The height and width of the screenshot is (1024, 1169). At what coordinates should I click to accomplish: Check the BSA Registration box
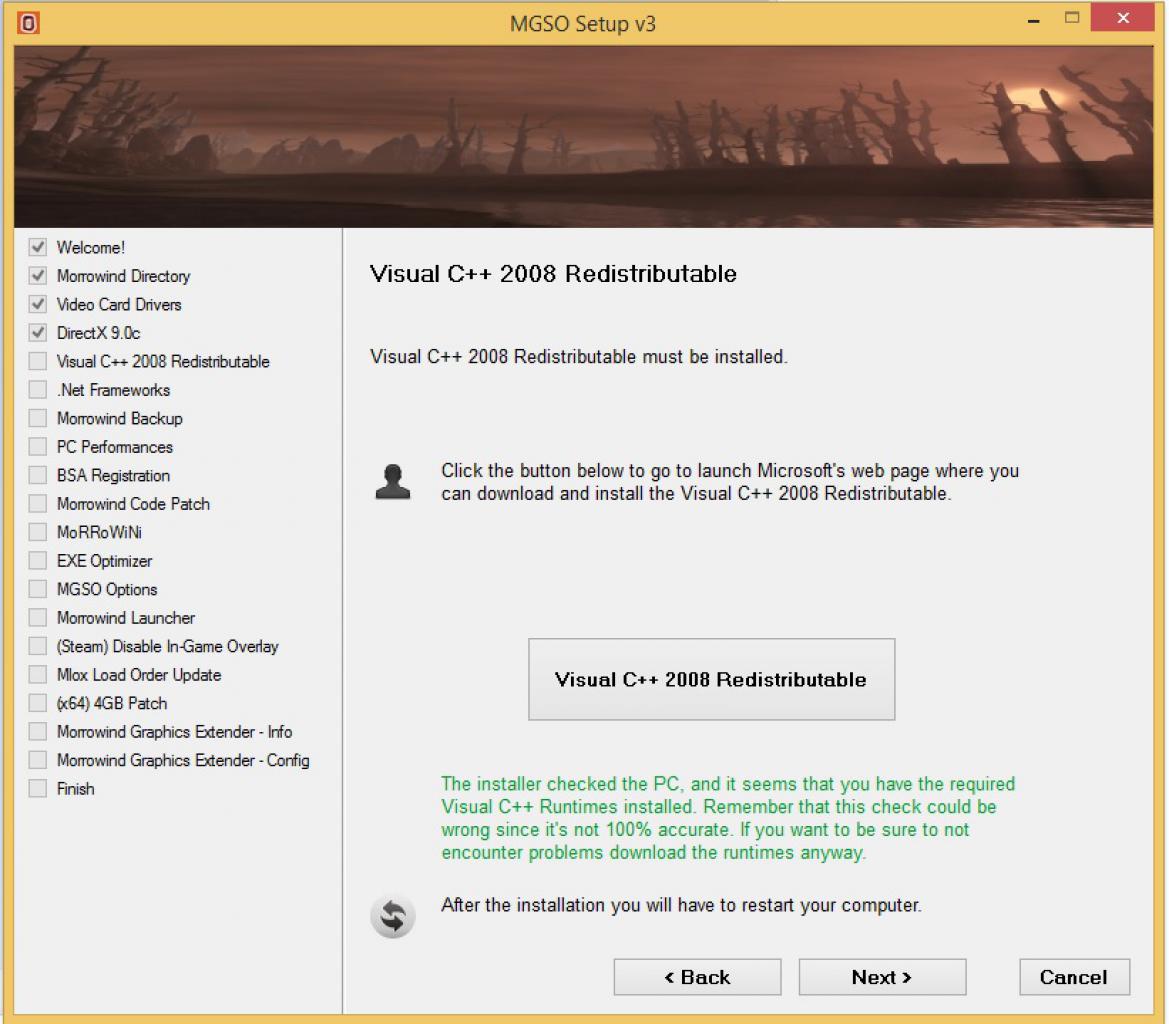pyautogui.click(x=37, y=475)
